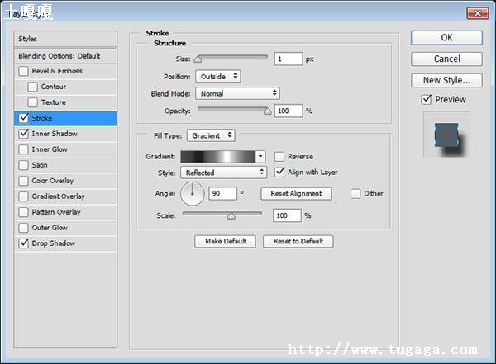Click the Angle dial control
Image resolution: width=496 pixels, height=364 pixels.
[x=192, y=194]
